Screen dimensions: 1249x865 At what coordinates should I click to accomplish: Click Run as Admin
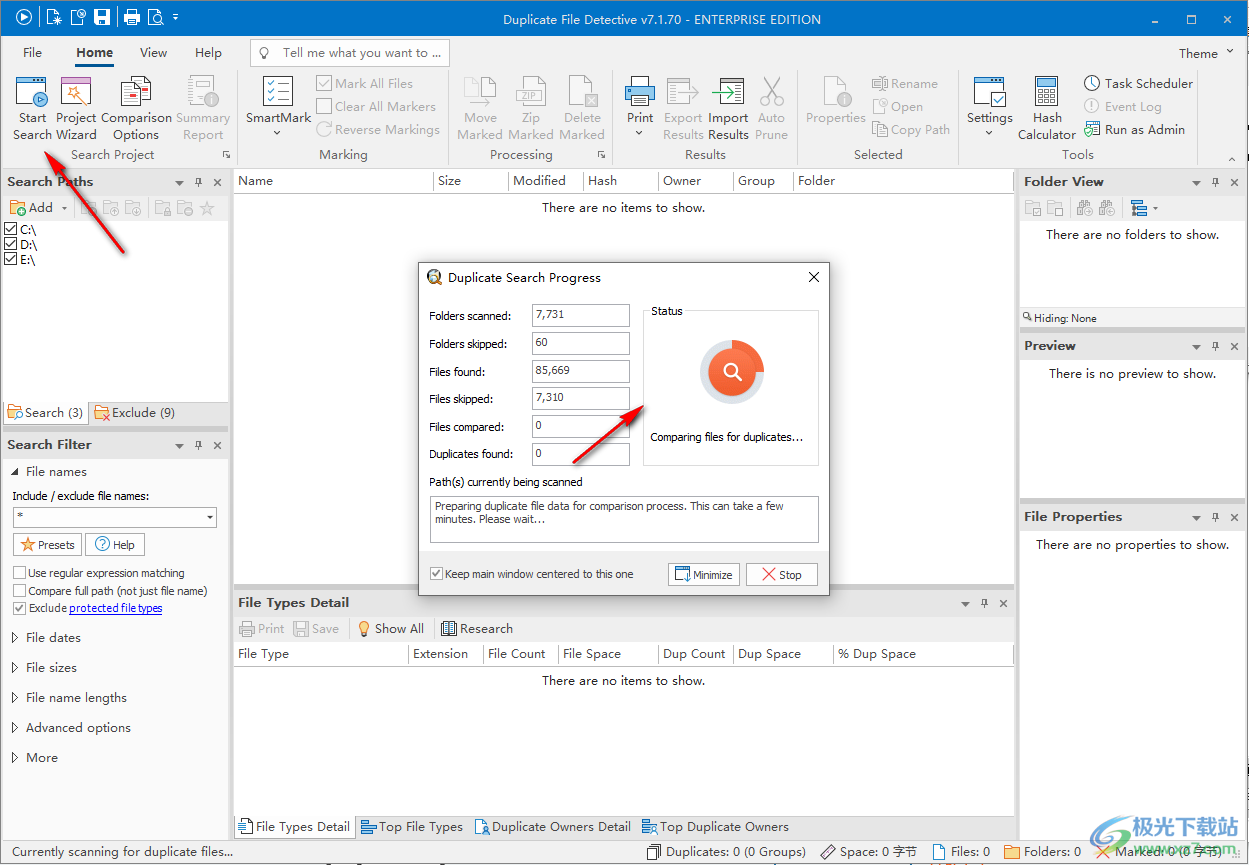(1135, 129)
